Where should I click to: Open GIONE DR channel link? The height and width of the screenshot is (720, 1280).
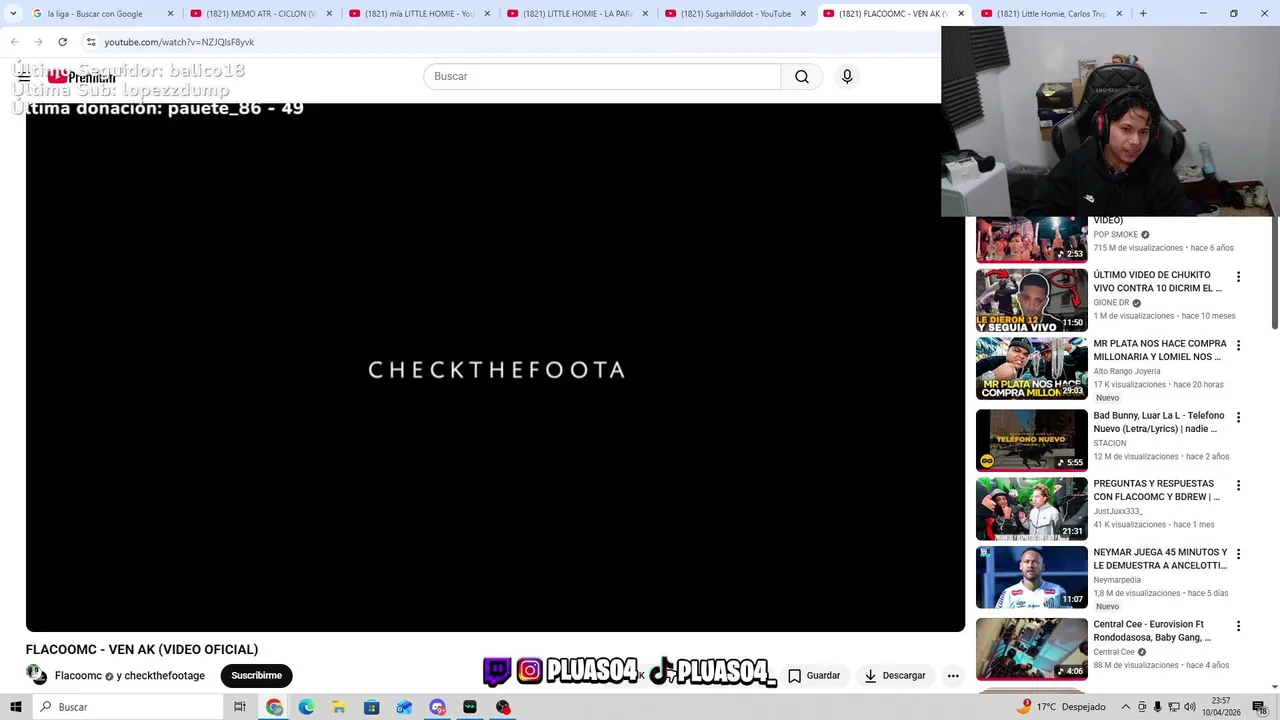coord(1111,303)
